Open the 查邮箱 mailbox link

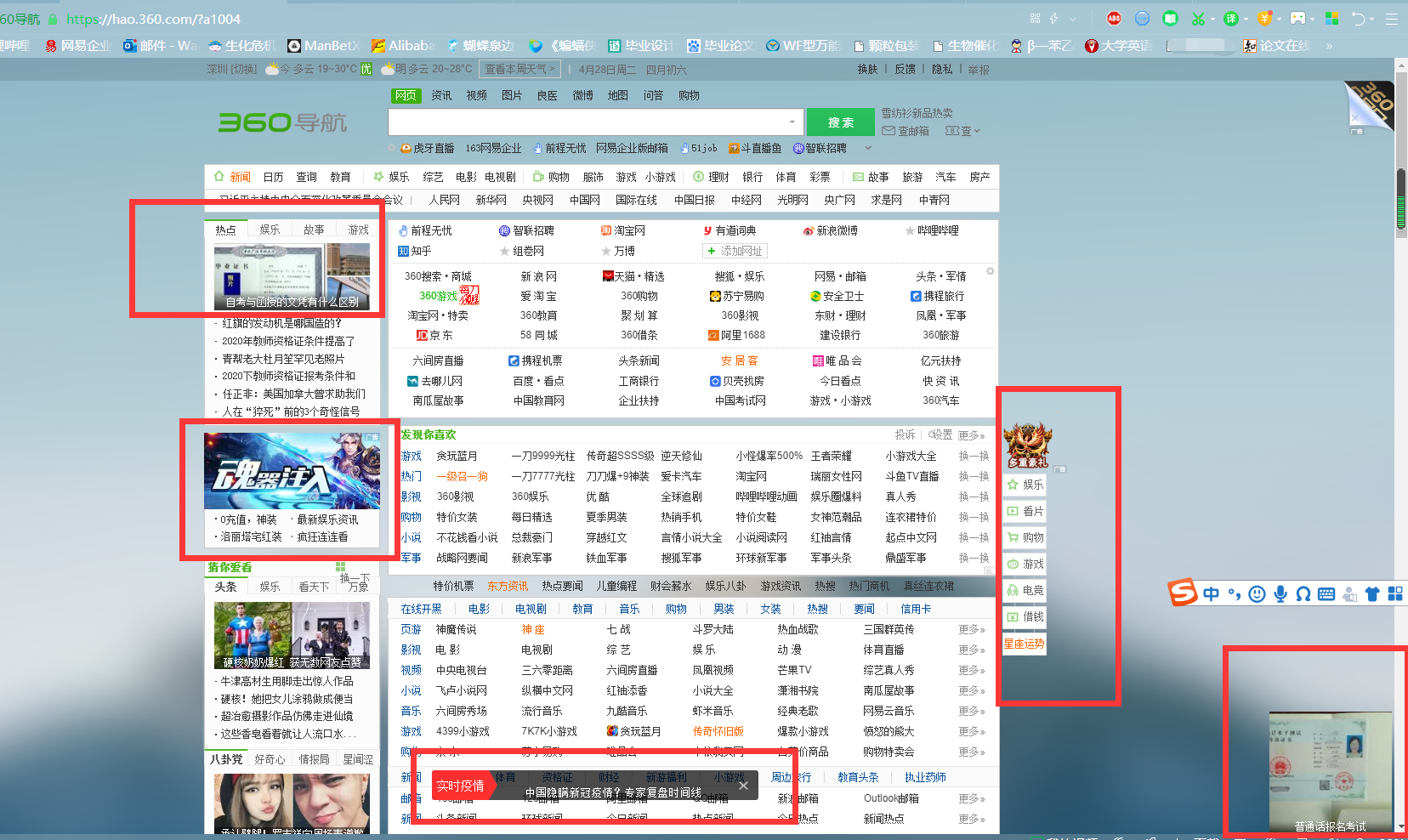[x=906, y=131]
